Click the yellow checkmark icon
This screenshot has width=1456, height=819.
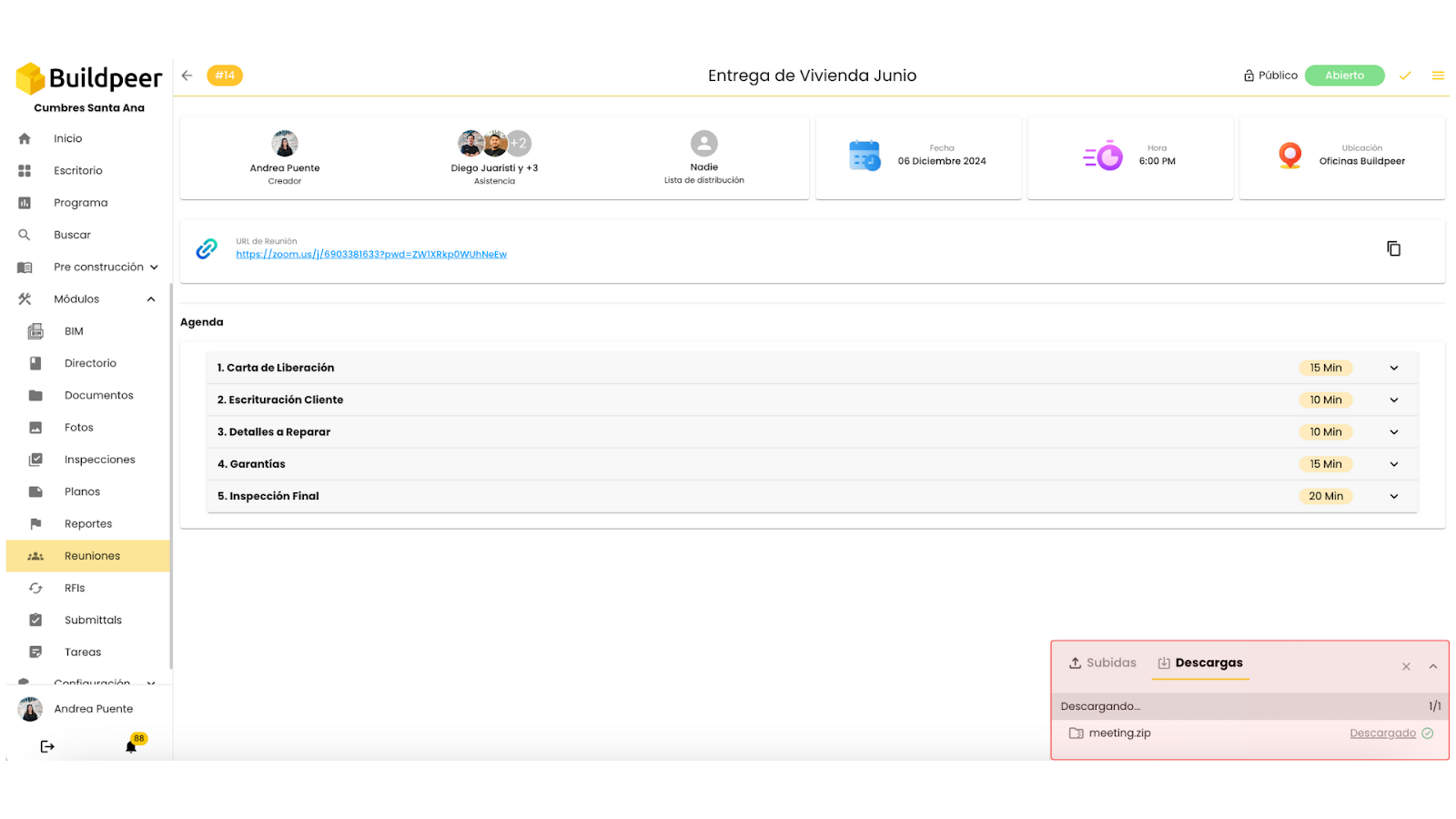[1405, 76]
